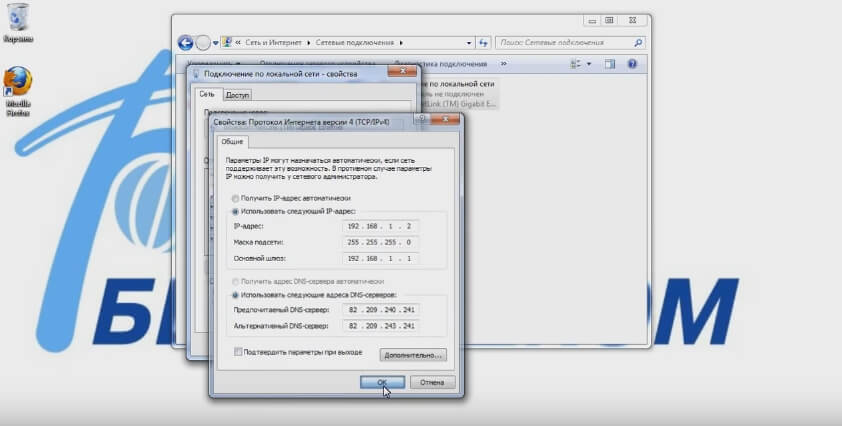Close the local connection properties window
Image resolution: width=842 pixels, height=426 pixels.
point(402,71)
